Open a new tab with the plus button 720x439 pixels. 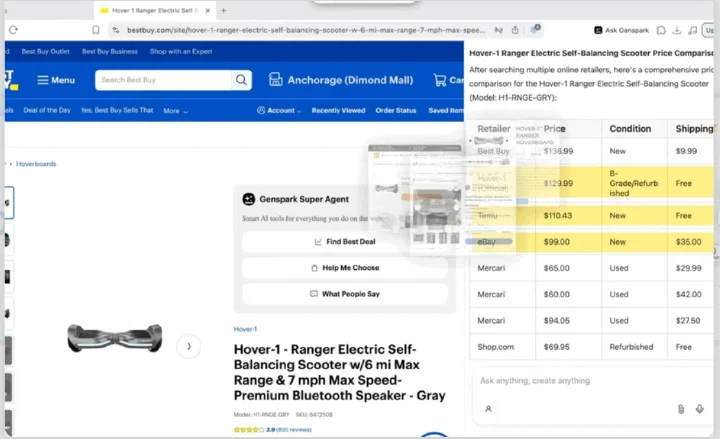224,10
